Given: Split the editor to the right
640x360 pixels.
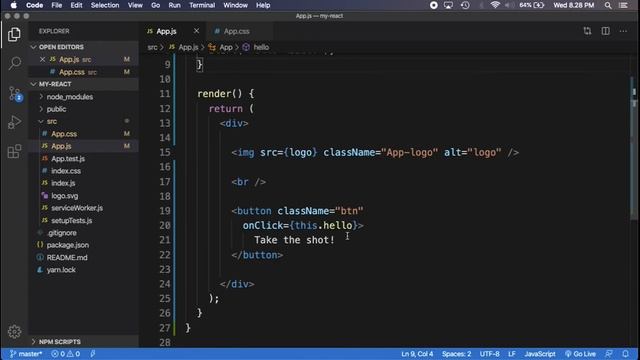Looking at the screenshot, I should pos(605,31).
